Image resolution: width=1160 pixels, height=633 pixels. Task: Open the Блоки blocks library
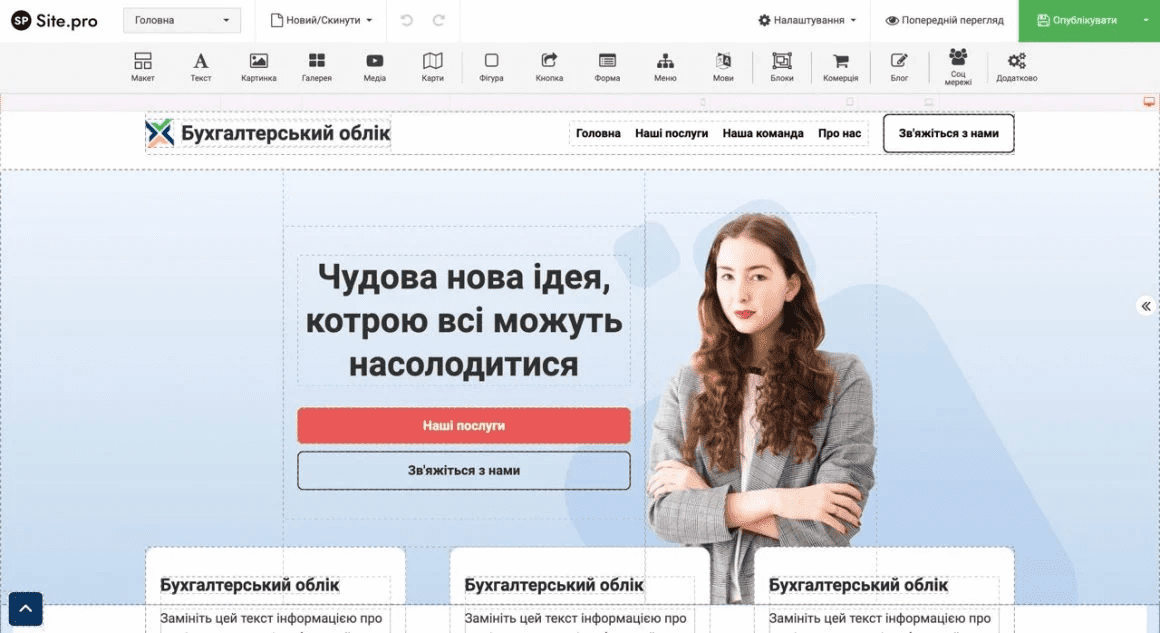pyautogui.click(x=782, y=67)
